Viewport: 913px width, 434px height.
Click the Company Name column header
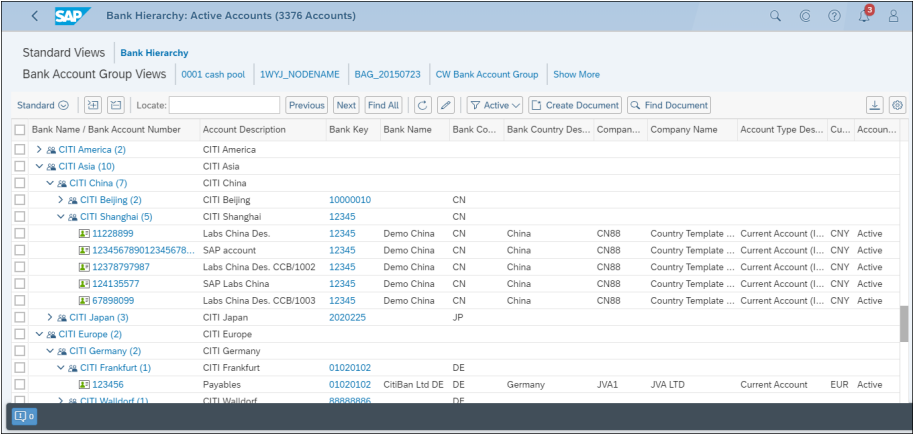(691, 129)
